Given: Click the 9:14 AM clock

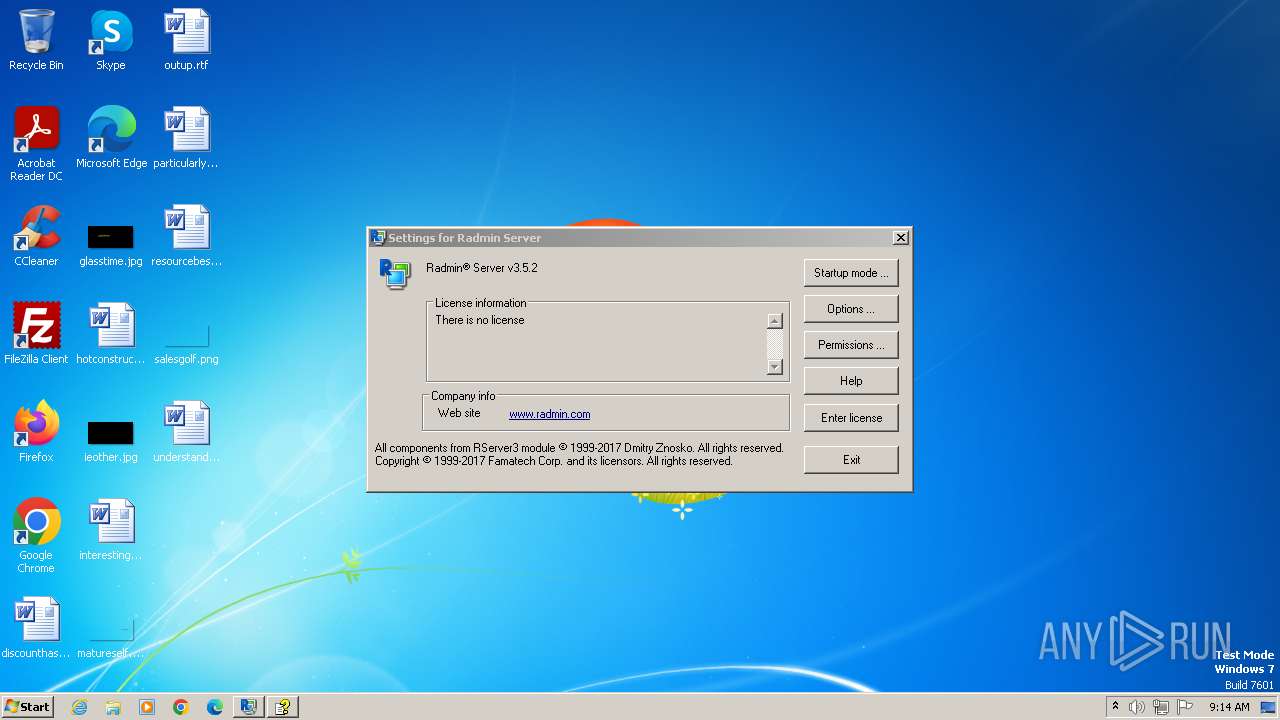Looking at the screenshot, I should pyautogui.click(x=1229, y=707).
